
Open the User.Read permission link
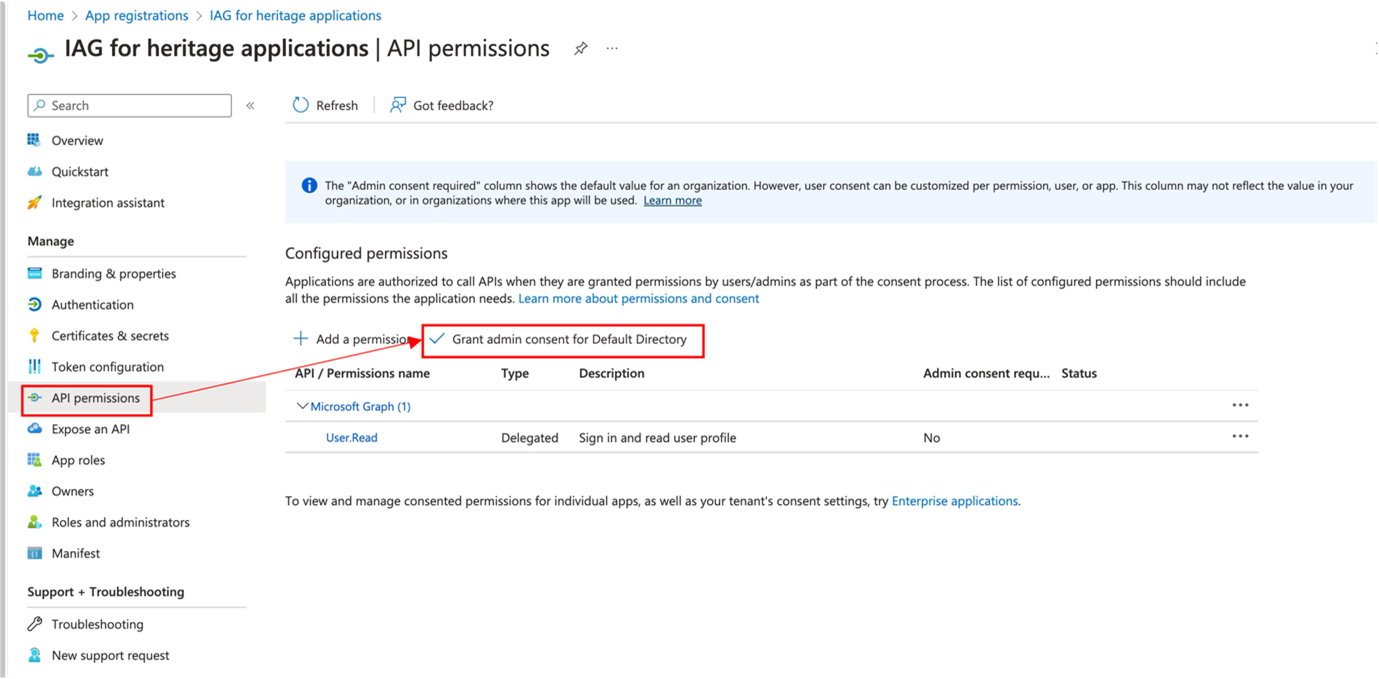[351, 437]
